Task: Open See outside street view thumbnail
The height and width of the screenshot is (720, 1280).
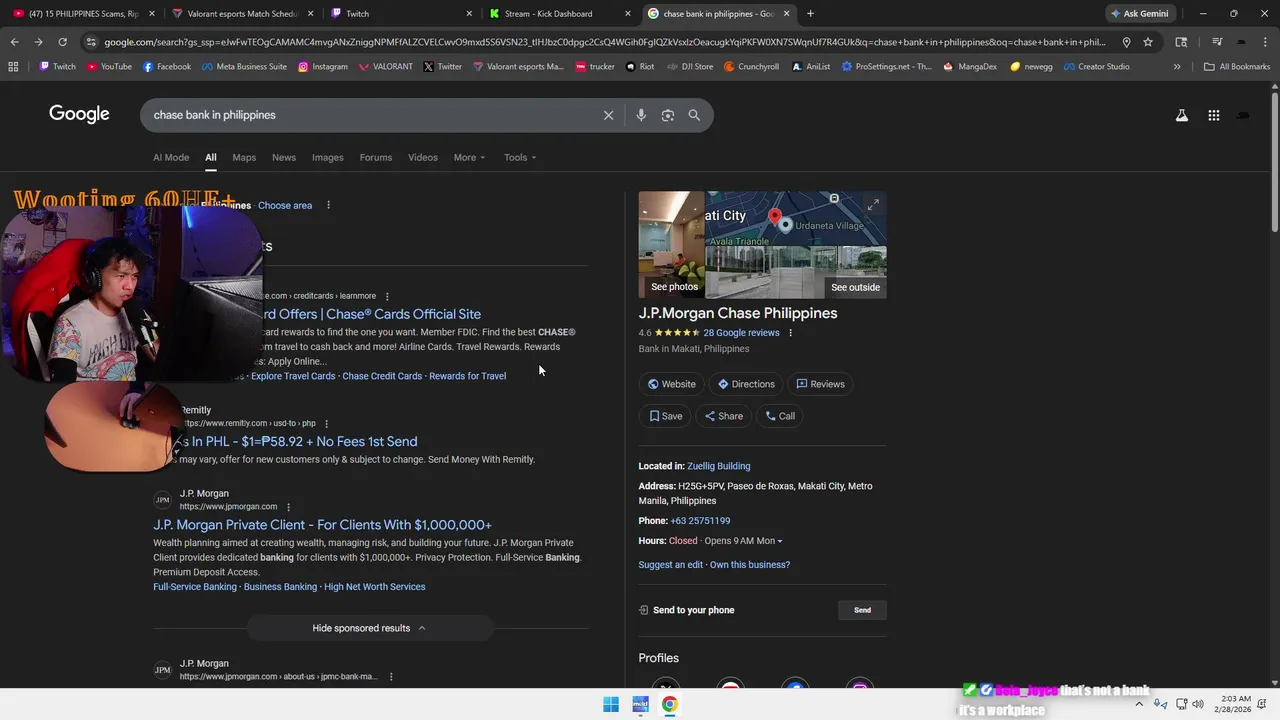Action: point(796,272)
